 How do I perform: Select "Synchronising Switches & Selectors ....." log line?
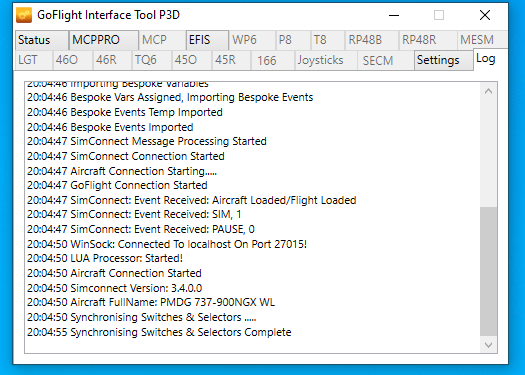tap(142, 317)
